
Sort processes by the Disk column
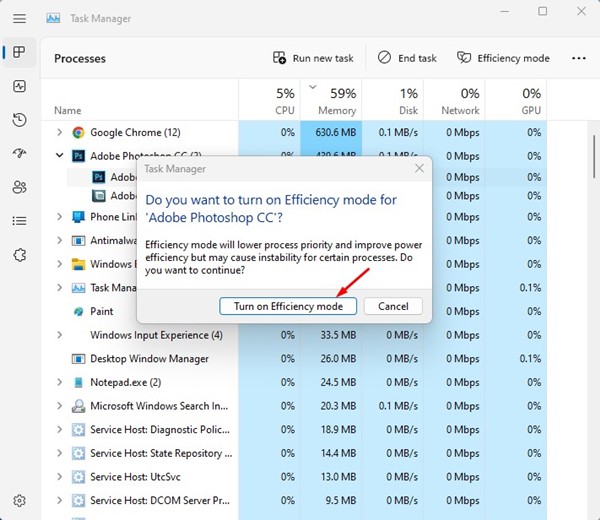(x=393, y=100)
